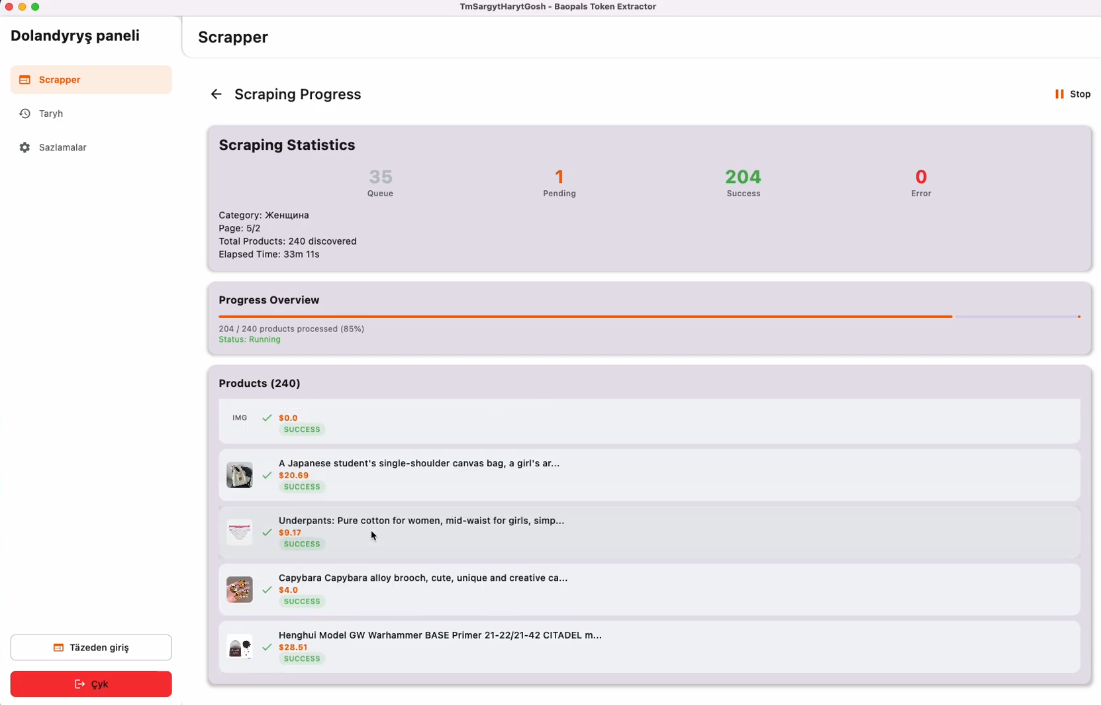
Task: Click the SUCCESS badge under $0.0
Action: [x=302, y=430]
